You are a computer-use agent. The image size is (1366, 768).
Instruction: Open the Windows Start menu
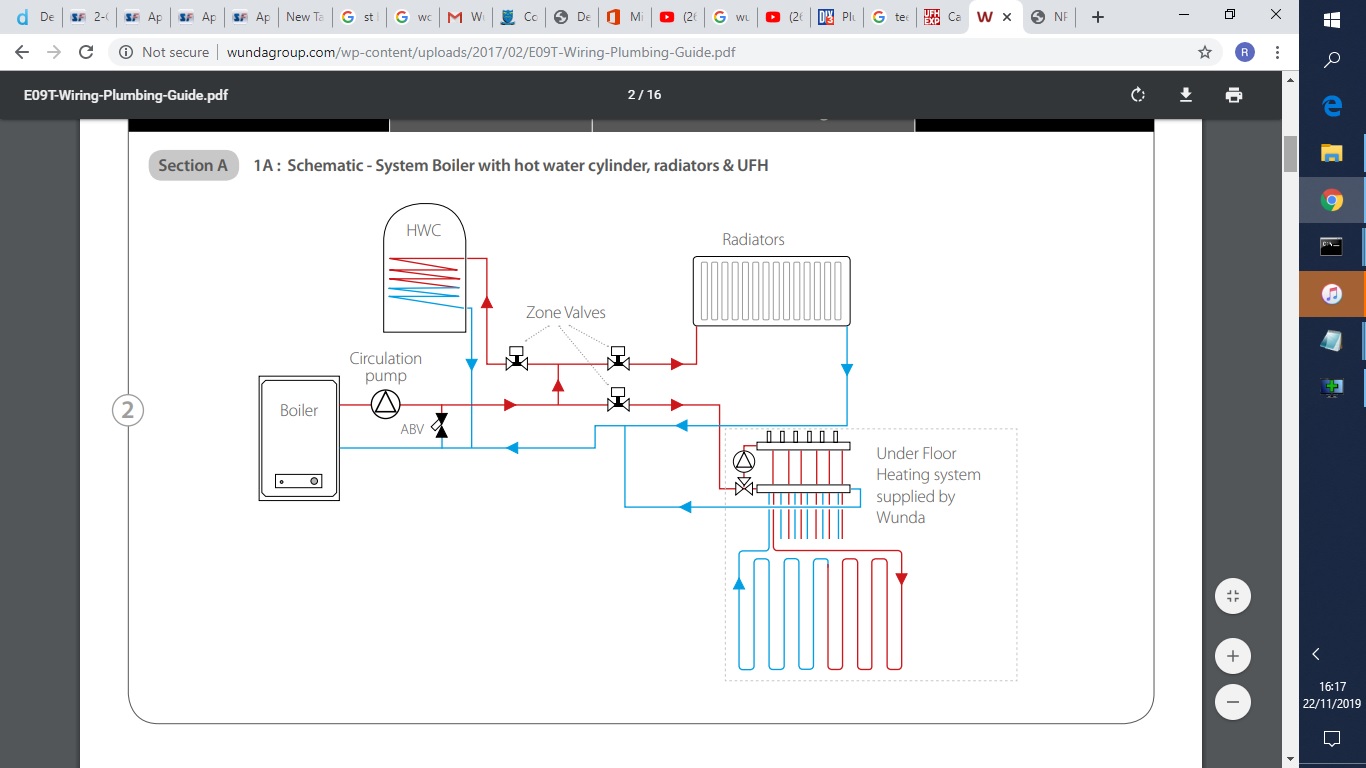[1332, 20]
